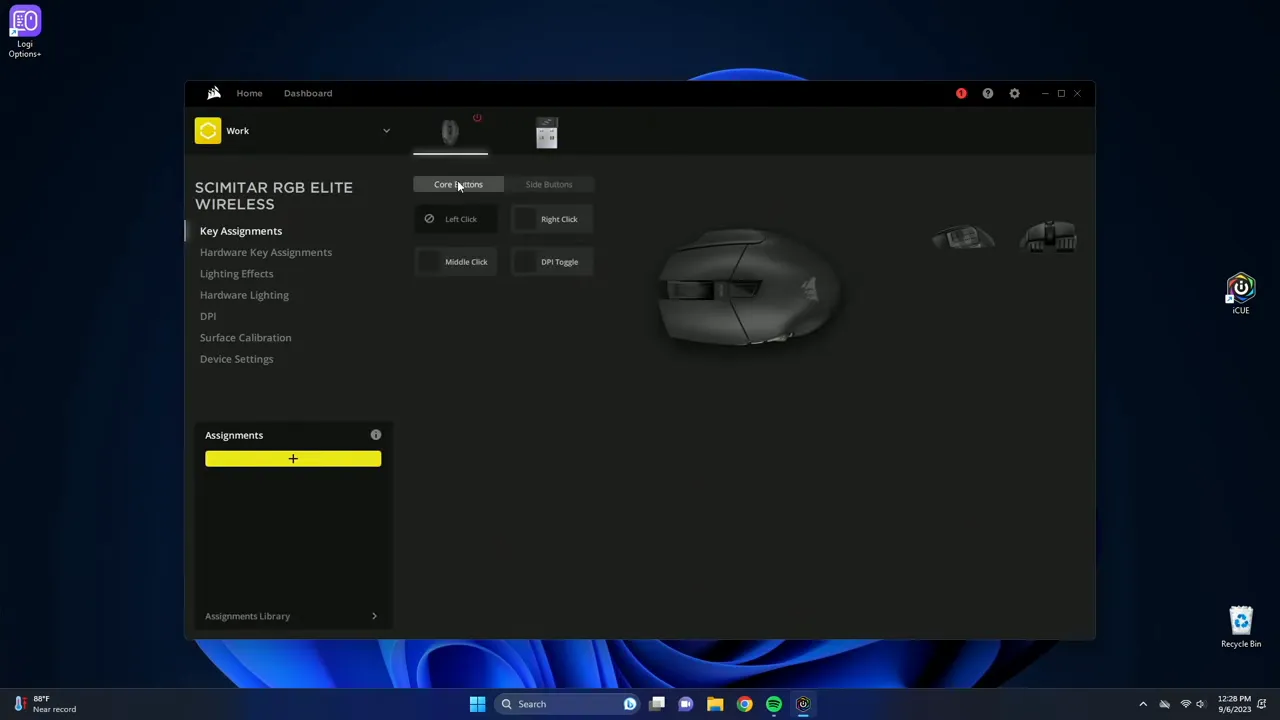Open File Explorer from the taskbar
Viewport: 1280px width, 720px height.
(x=715, y=704)
